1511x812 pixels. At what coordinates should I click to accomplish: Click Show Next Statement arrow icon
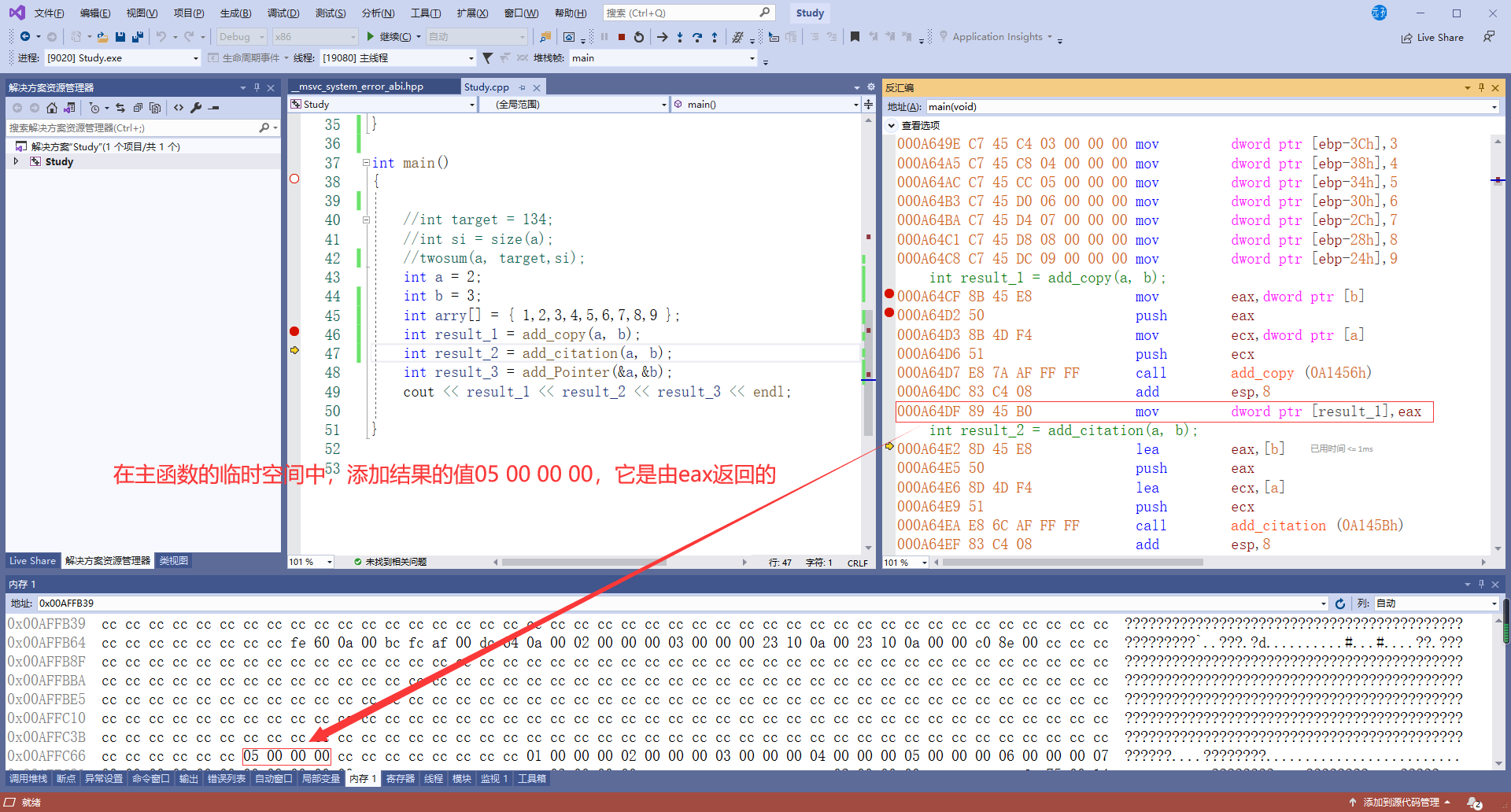point(663,36)
